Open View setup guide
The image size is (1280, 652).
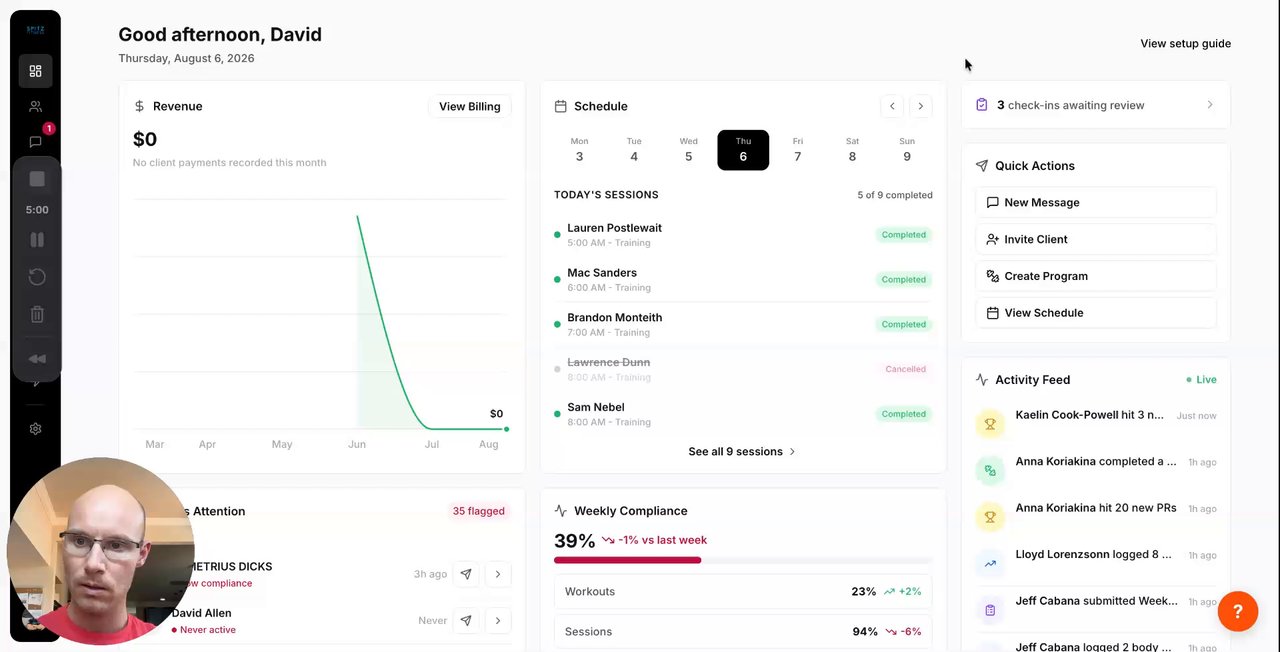pyautogui.click(x=1185, y=44)
